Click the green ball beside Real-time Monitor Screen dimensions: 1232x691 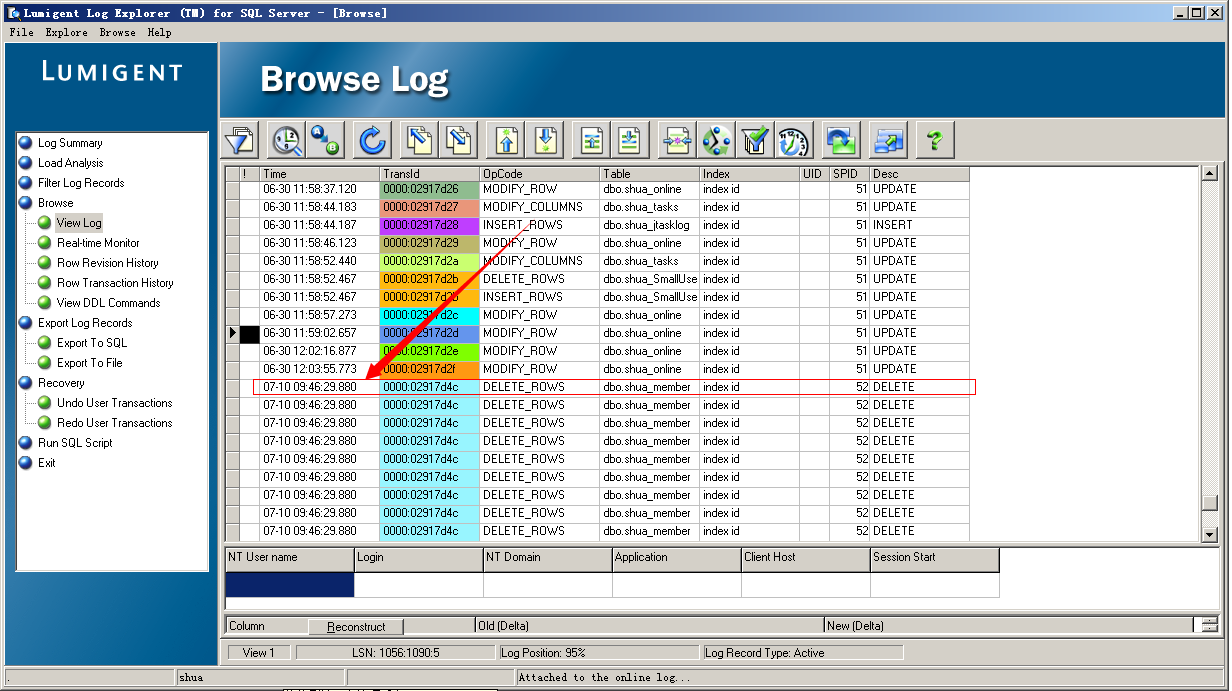click(45, 243)
